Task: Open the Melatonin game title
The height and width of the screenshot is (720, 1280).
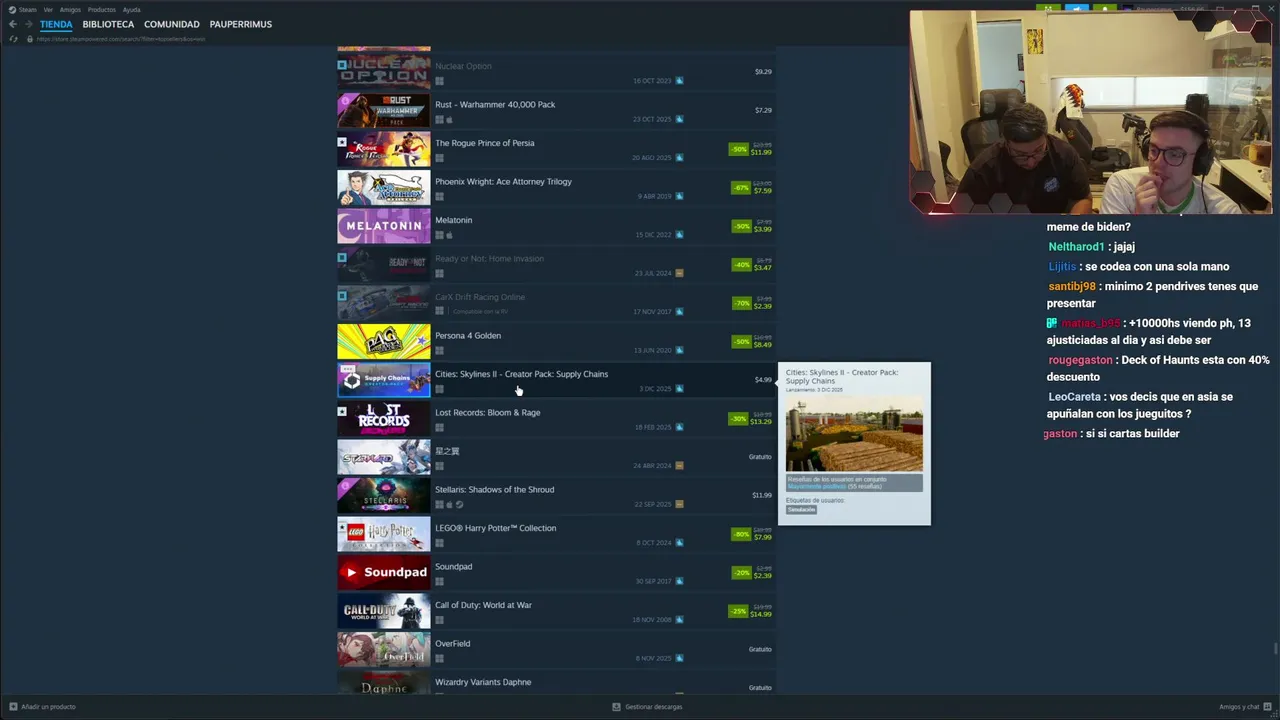Action: coord(453,220)
